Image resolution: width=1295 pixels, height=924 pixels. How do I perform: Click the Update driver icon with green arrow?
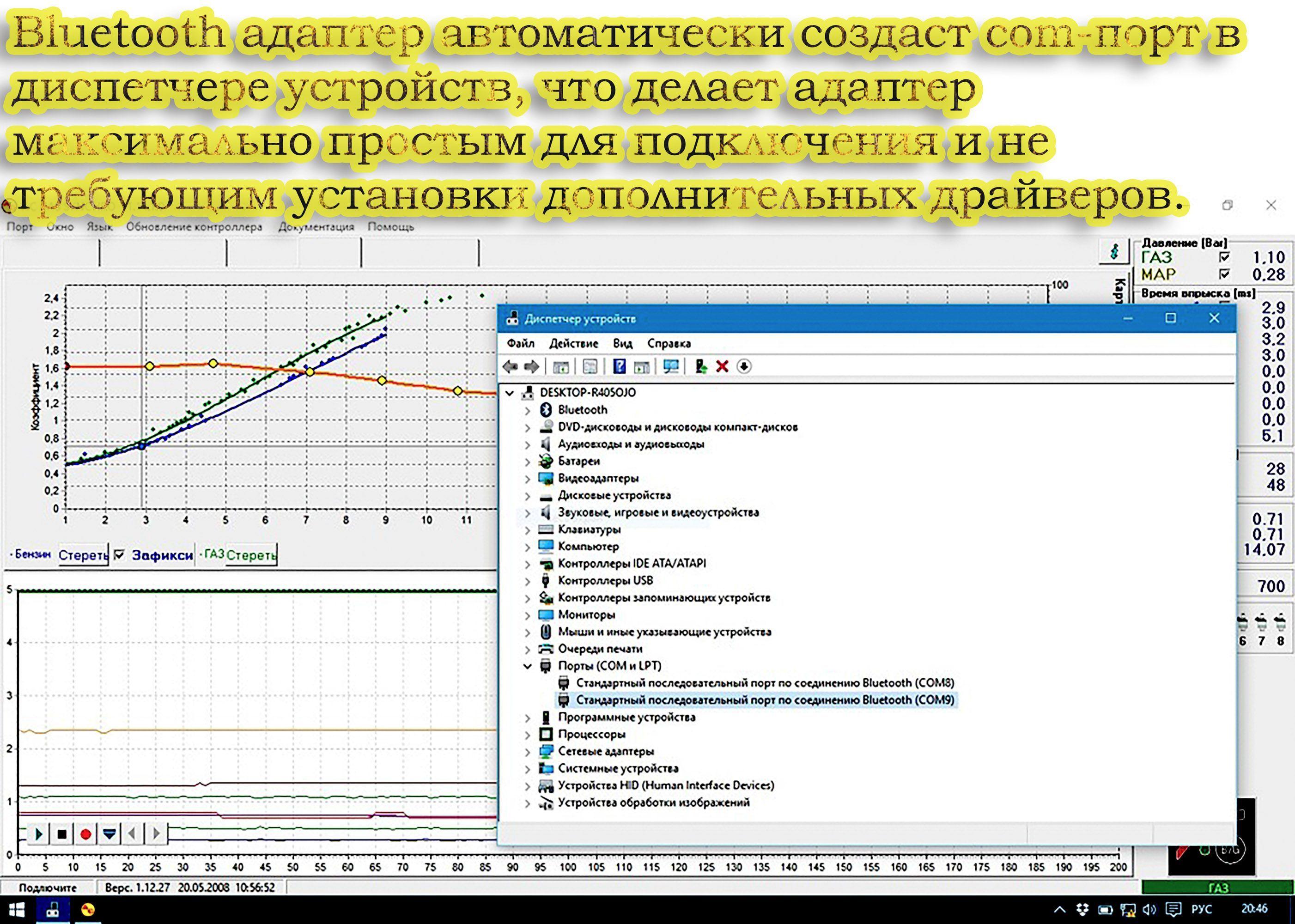point(701,366)
